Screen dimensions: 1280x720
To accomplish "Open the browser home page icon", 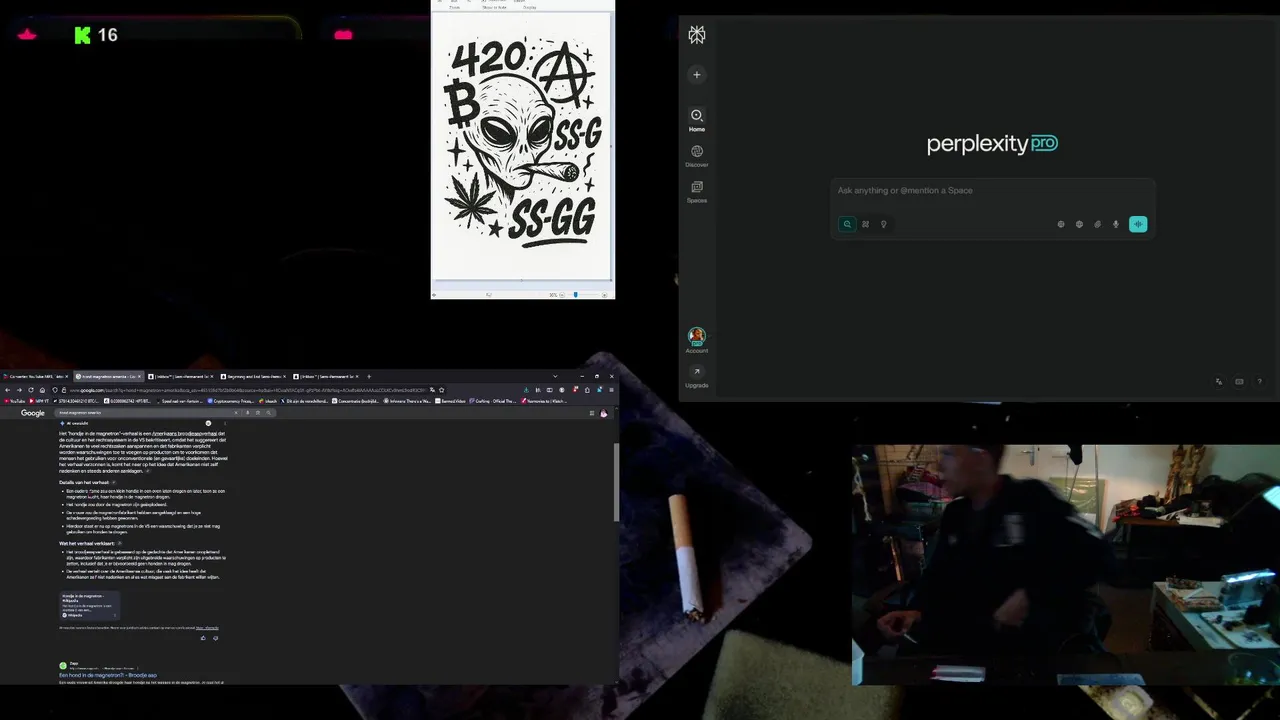I will tap(43, 390).
